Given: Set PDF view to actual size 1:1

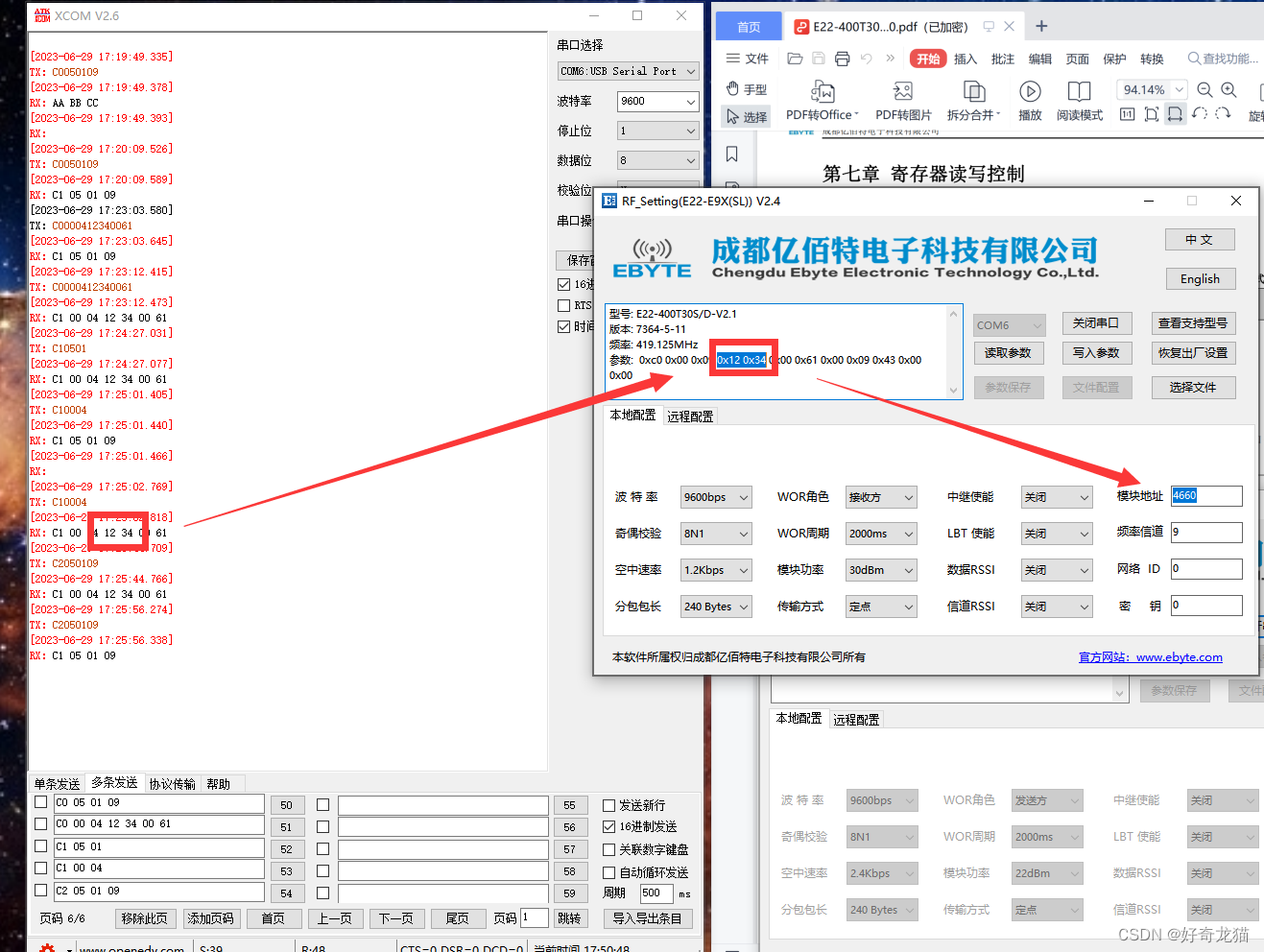Looking at the screenshot, I should point(1127,114).
